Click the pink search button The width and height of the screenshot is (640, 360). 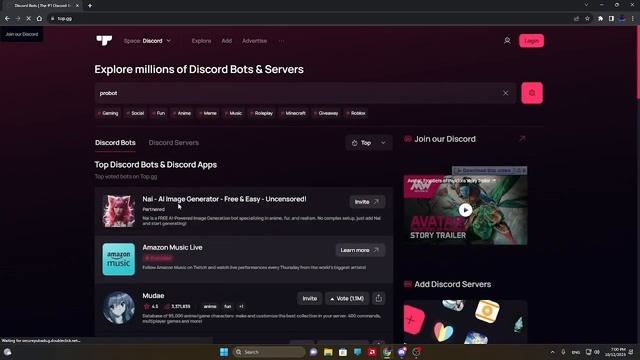(532, 93)
